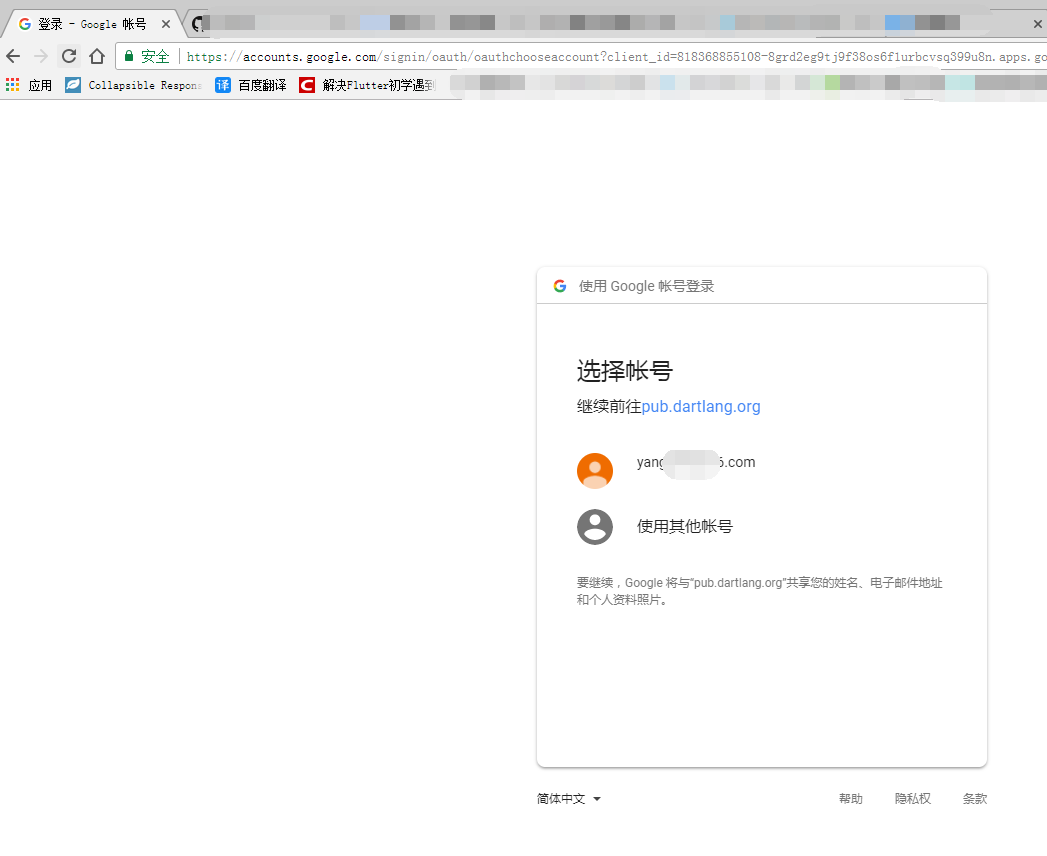This screenshot has width=1047, height=856.
Task: Switch to the 登录 - Google 帐号 tab
Action: [x=90, y=24]
